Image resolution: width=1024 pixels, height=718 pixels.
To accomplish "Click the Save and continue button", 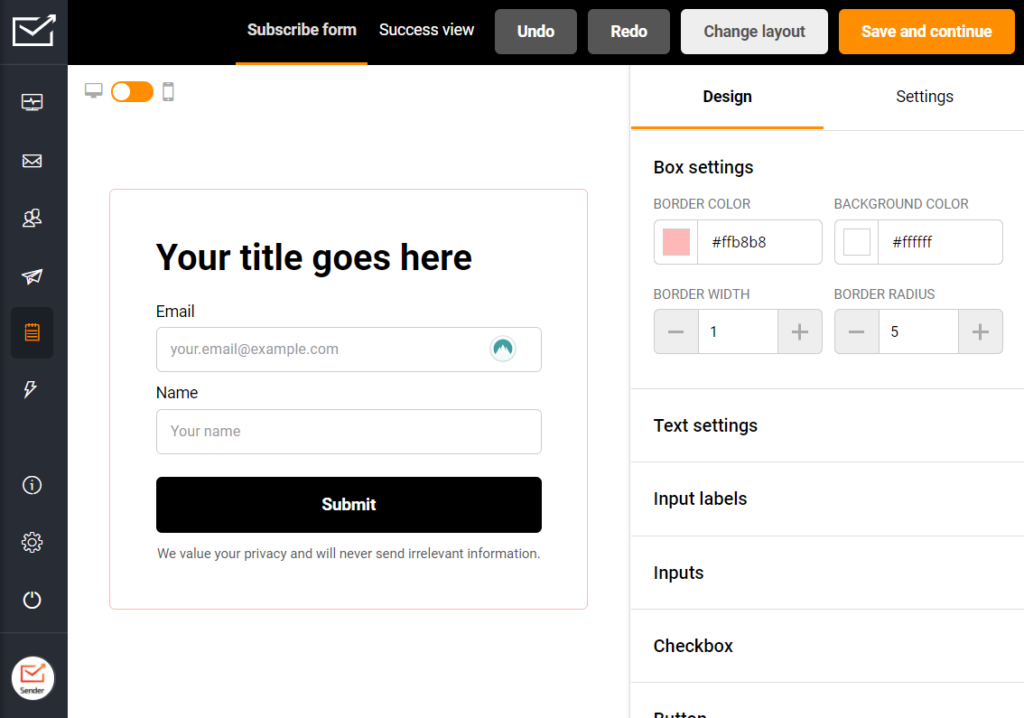I will (x=926, y=32).
